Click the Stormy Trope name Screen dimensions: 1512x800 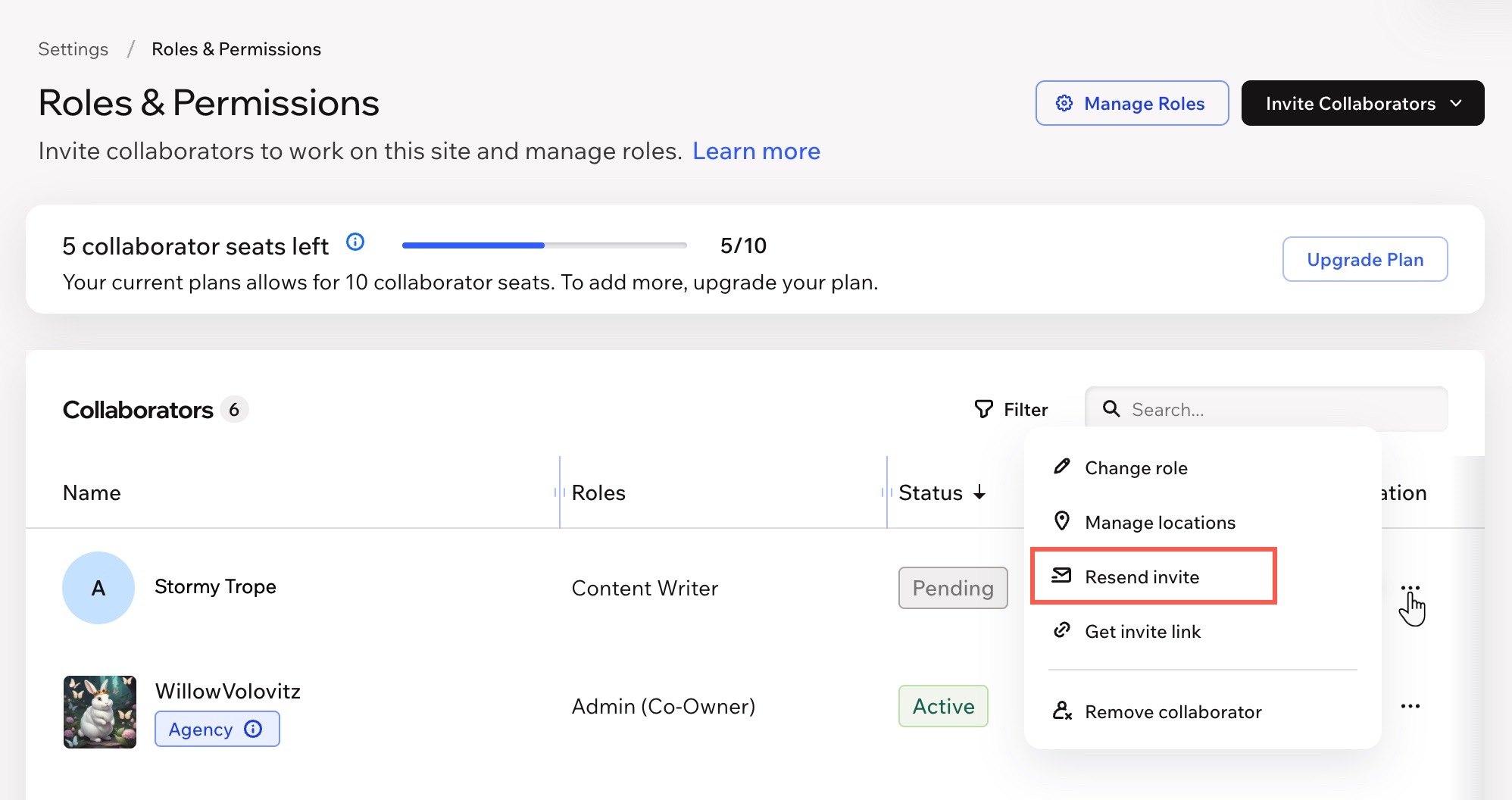(x=215, y=586)
